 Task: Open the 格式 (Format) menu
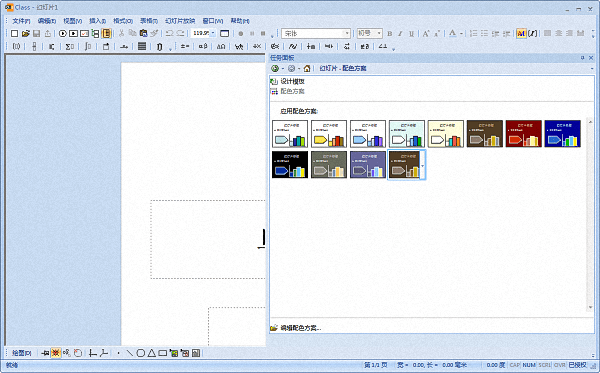pyautogui.click(x=123, y=21)
